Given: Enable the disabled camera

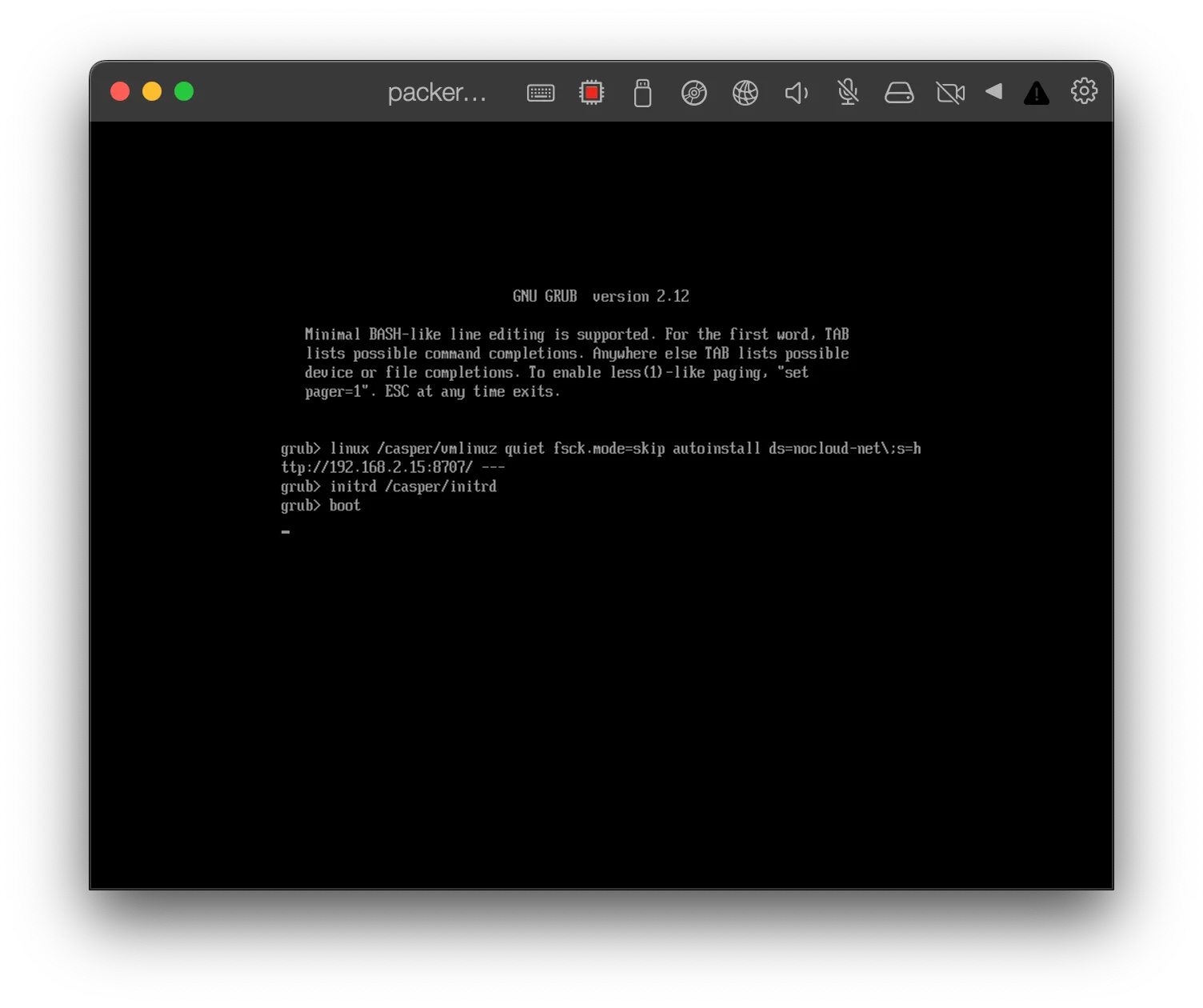Looking at the screenshot, I should pyautogui.click(x=949, y=92).
